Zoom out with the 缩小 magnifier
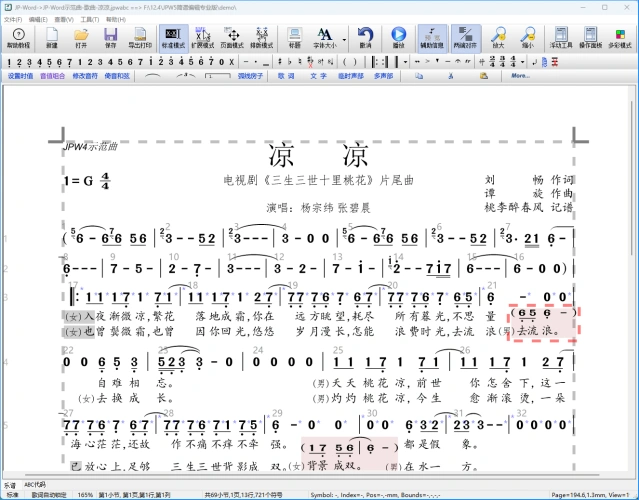639x500 pixels. (x=527, y=38)
